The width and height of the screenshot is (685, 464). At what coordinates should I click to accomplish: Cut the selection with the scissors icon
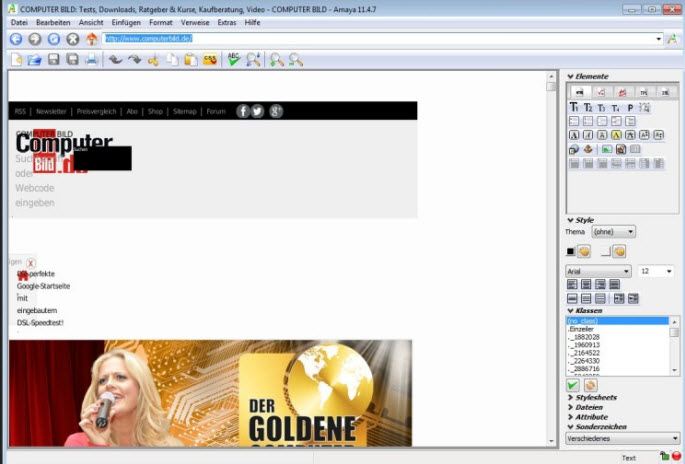point(153,60)
